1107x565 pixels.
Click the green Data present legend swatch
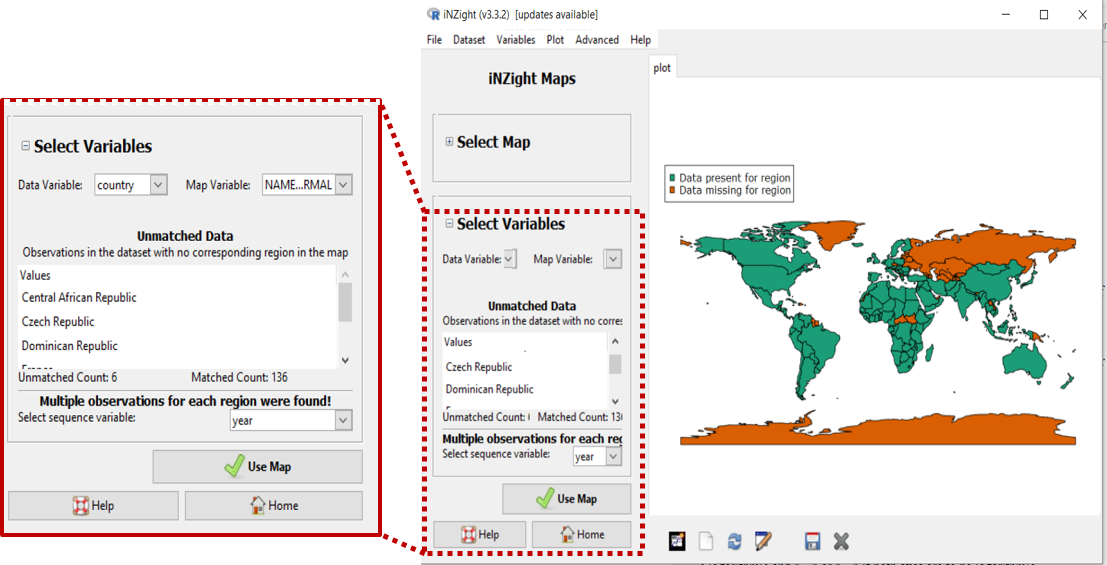673,178
